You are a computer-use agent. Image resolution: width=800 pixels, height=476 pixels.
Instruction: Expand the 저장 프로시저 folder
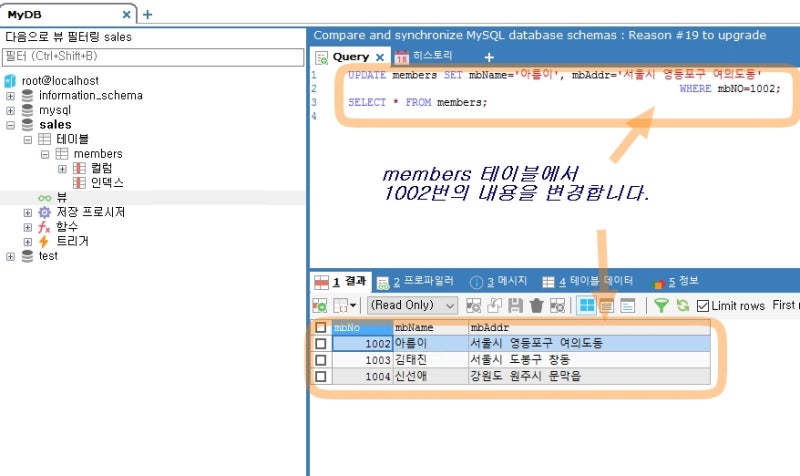(x=28, y=213)
